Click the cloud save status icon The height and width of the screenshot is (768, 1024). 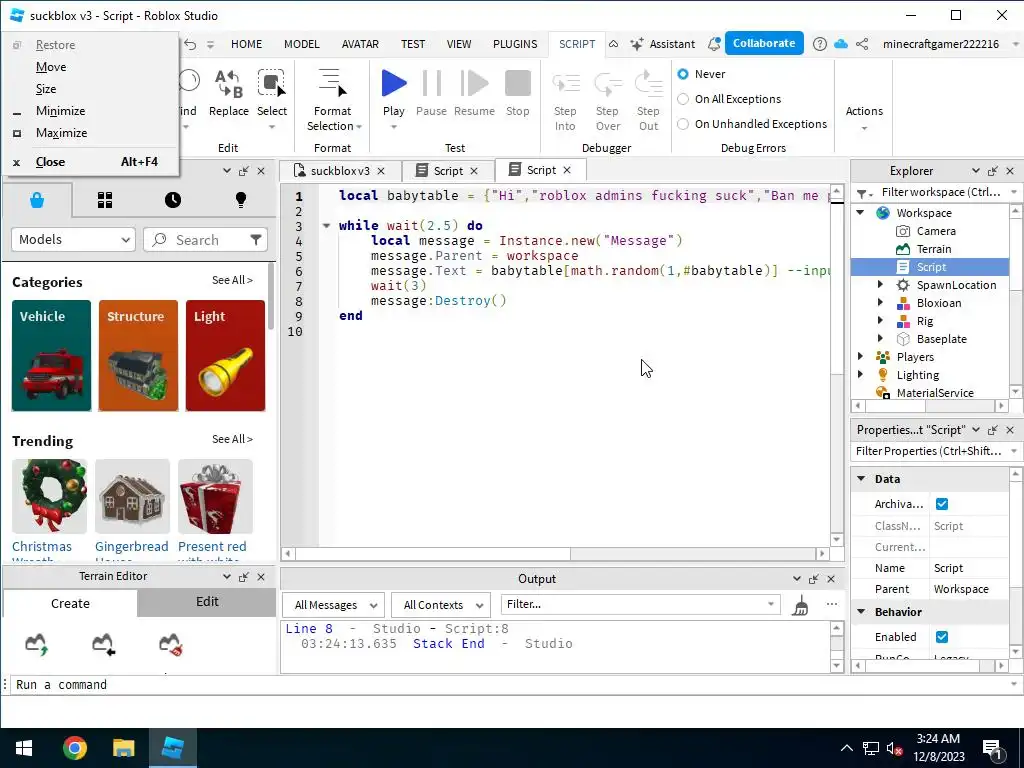841,44
